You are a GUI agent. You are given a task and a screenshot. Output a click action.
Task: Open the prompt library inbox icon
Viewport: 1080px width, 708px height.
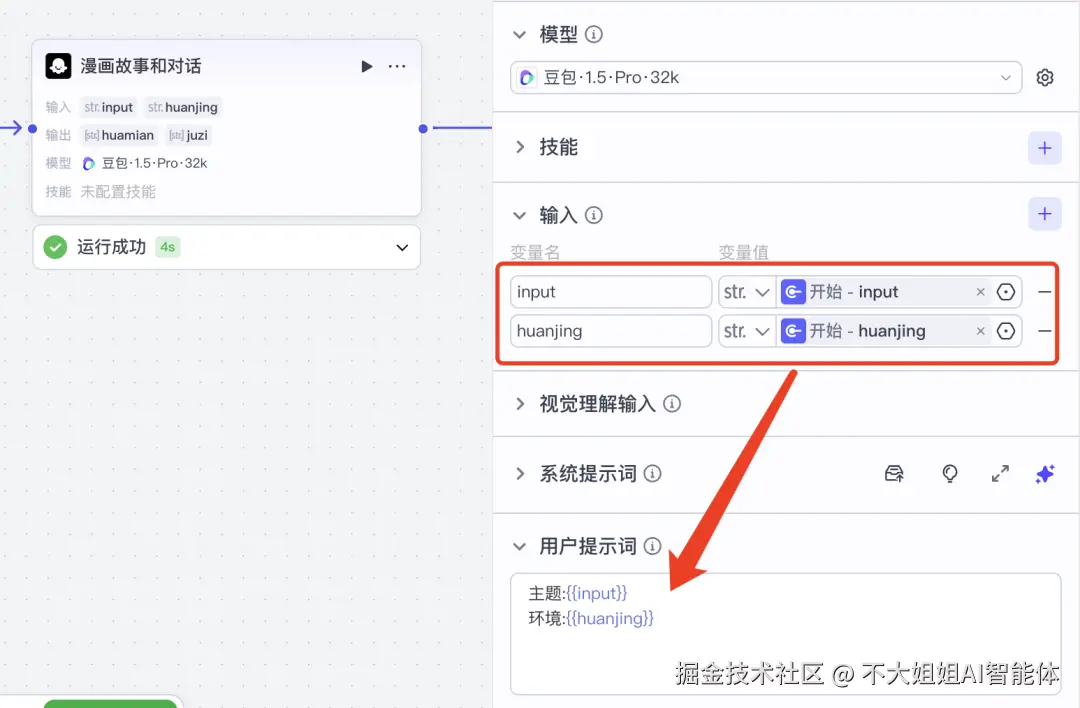894,474
